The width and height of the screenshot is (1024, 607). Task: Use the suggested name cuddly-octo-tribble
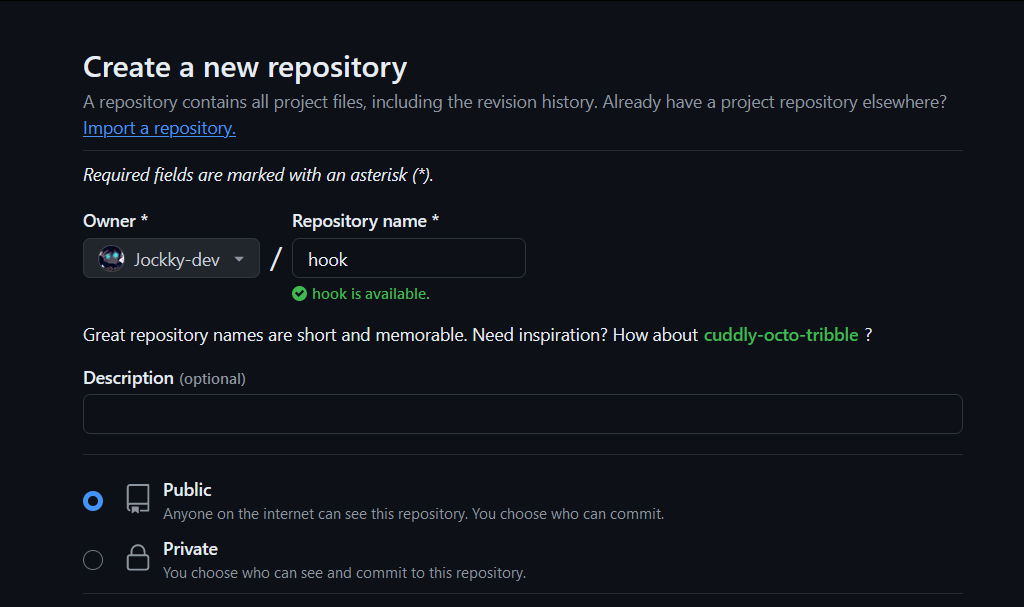click(781, 335)
